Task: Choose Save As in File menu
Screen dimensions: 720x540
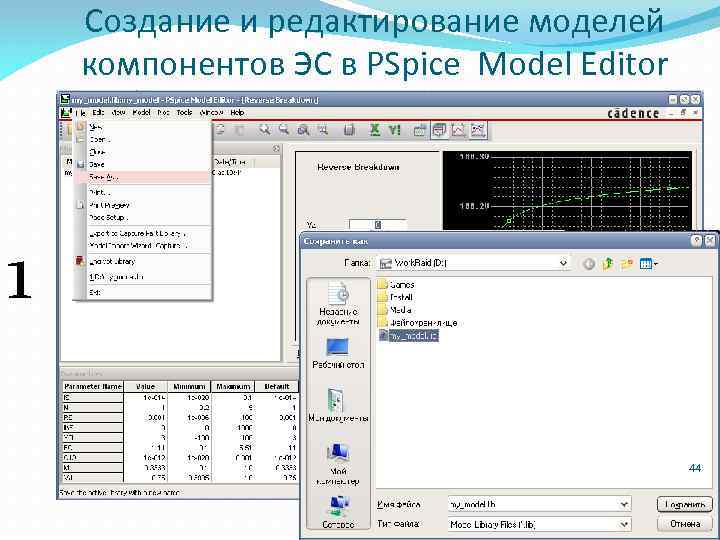Action: (x=143, y=177)
